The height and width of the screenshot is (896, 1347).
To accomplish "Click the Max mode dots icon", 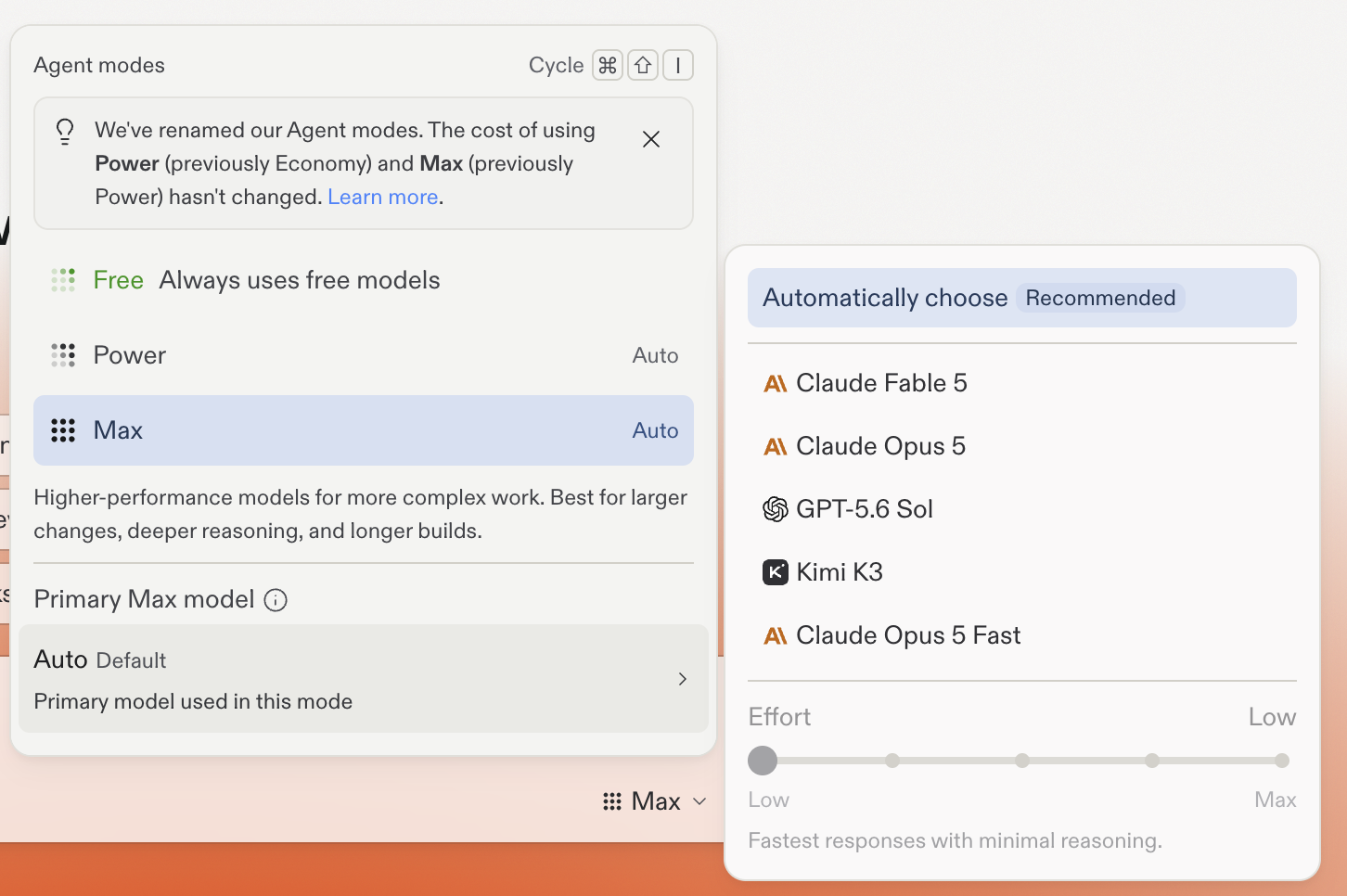I will coord(63,430).
